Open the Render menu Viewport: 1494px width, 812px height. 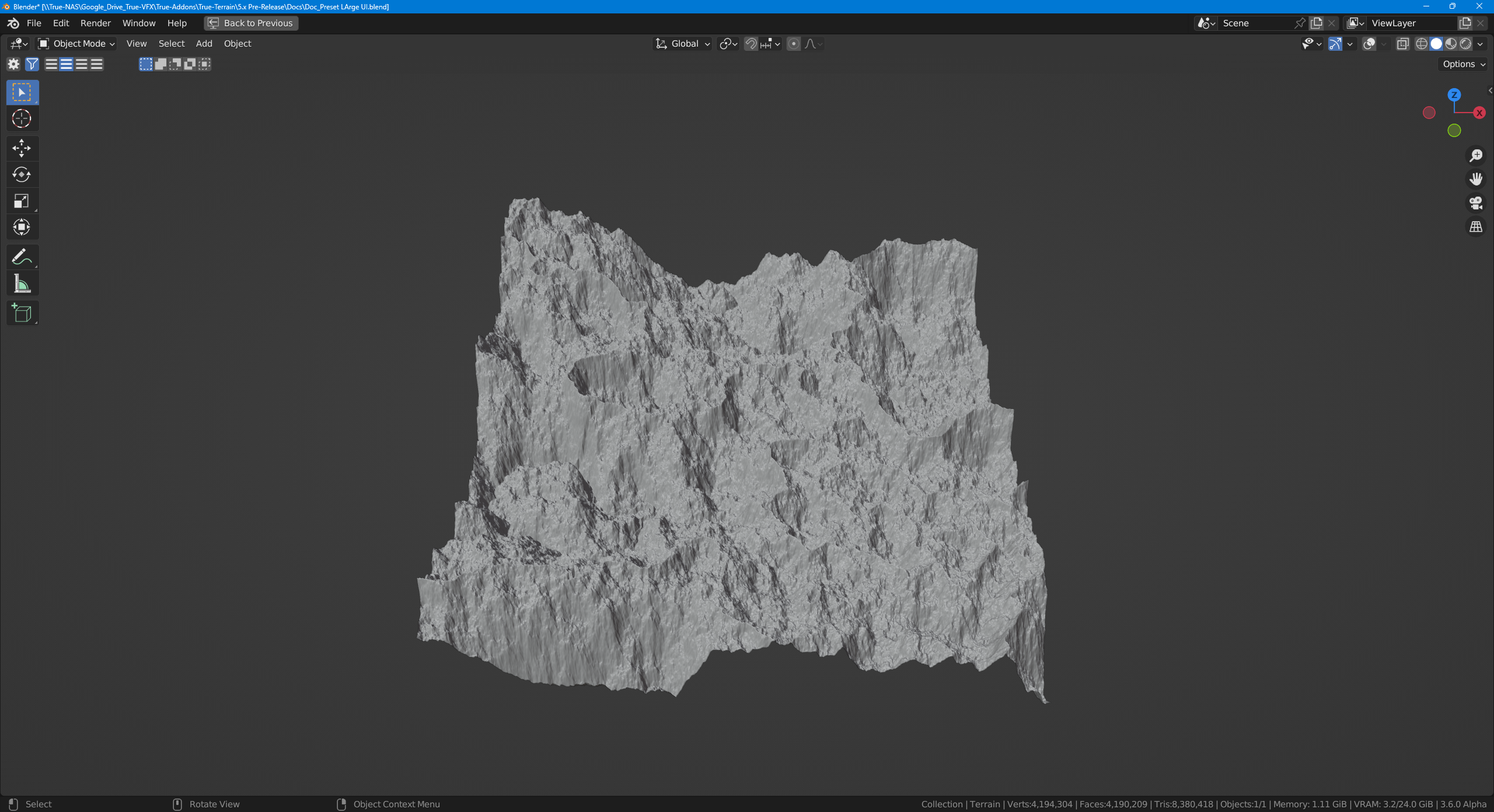(95, 23)
